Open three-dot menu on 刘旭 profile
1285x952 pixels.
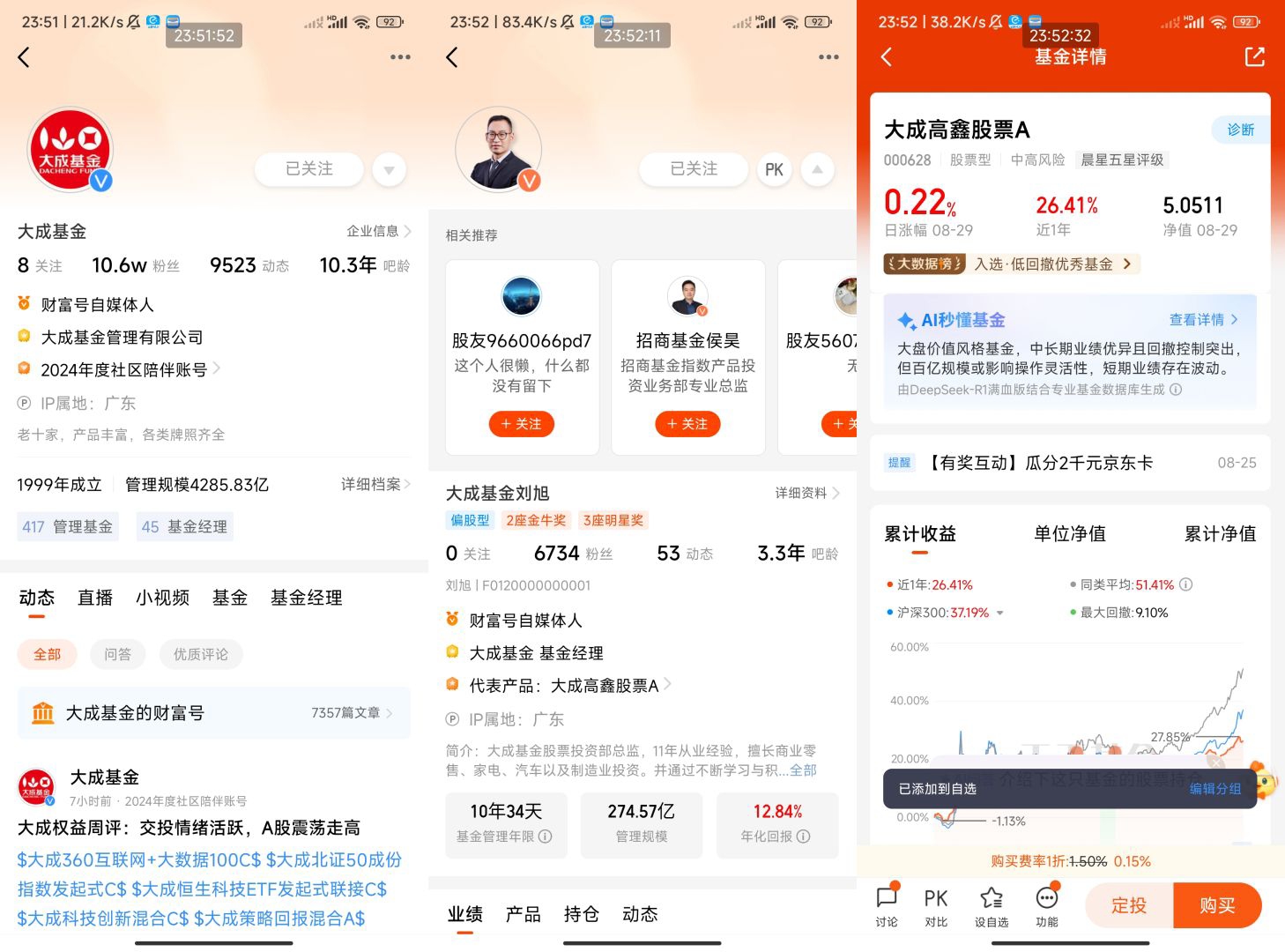(x=828, y=57)
